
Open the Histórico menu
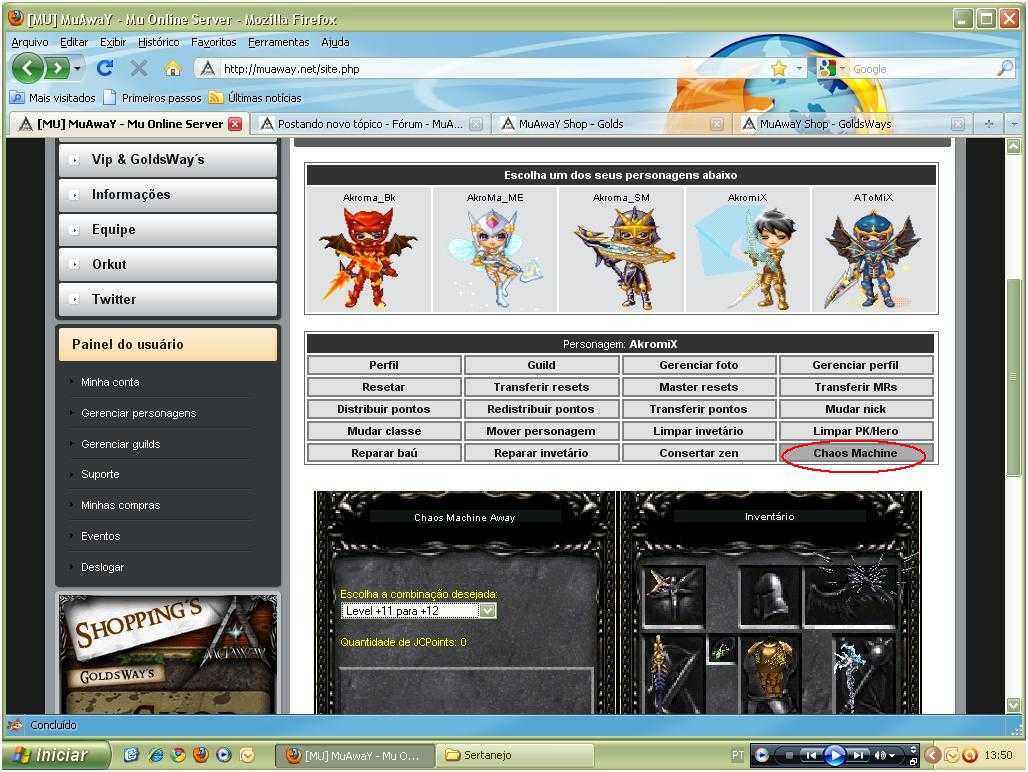coord(158,42)
